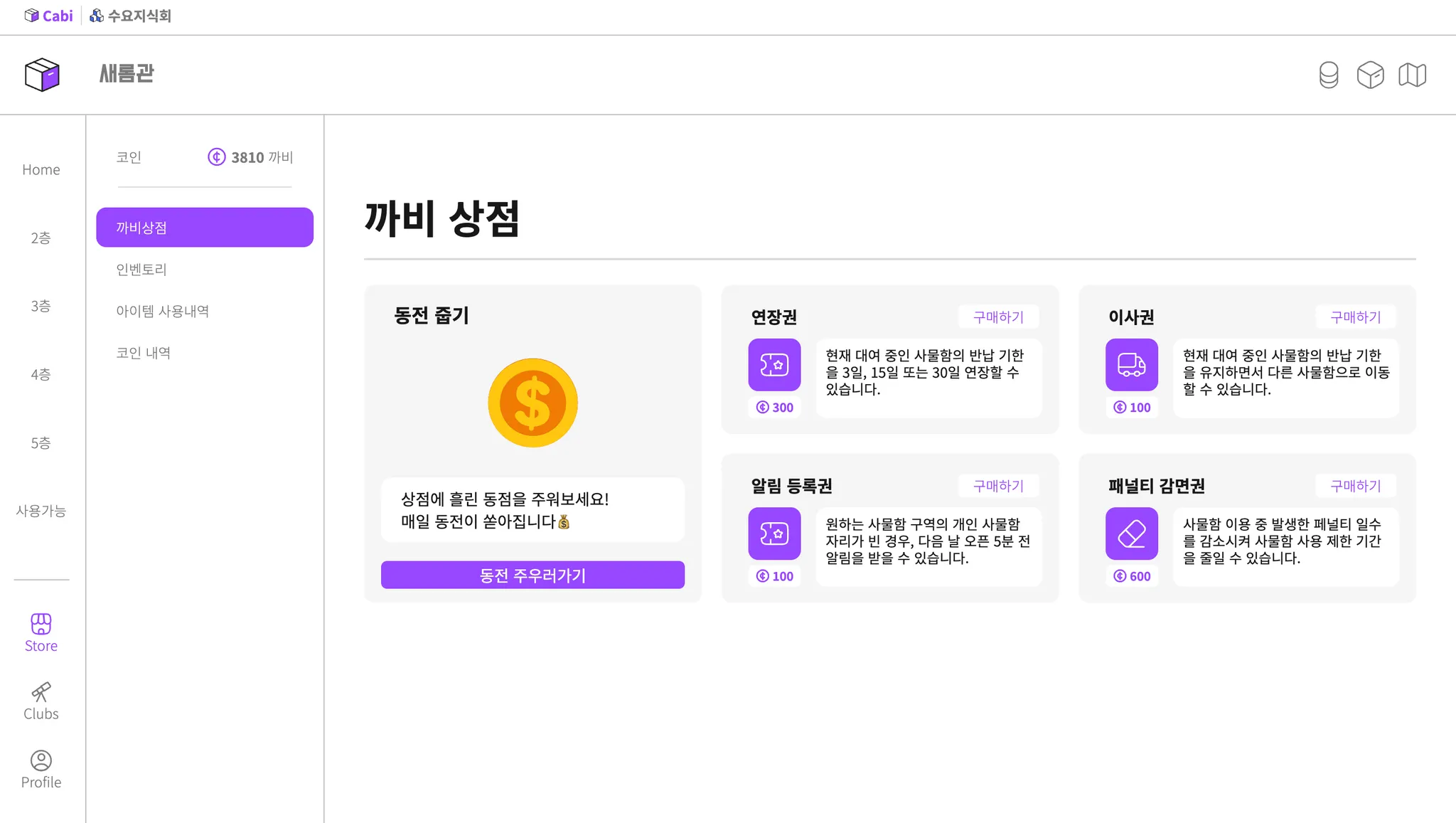Viewport: 1456px width, 823px height.
Task: Select the 까비상점 menu item
Action: click(205, 228)
